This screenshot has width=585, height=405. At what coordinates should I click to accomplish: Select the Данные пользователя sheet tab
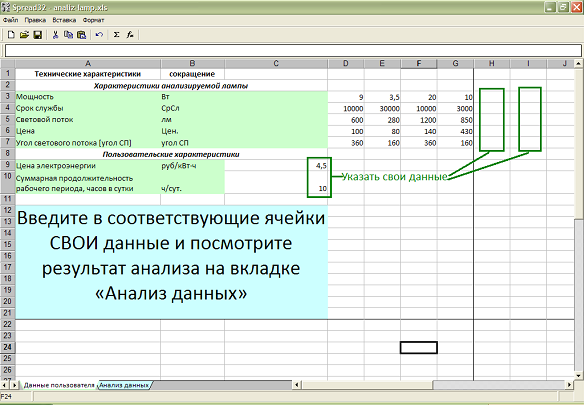click(59, 385)
